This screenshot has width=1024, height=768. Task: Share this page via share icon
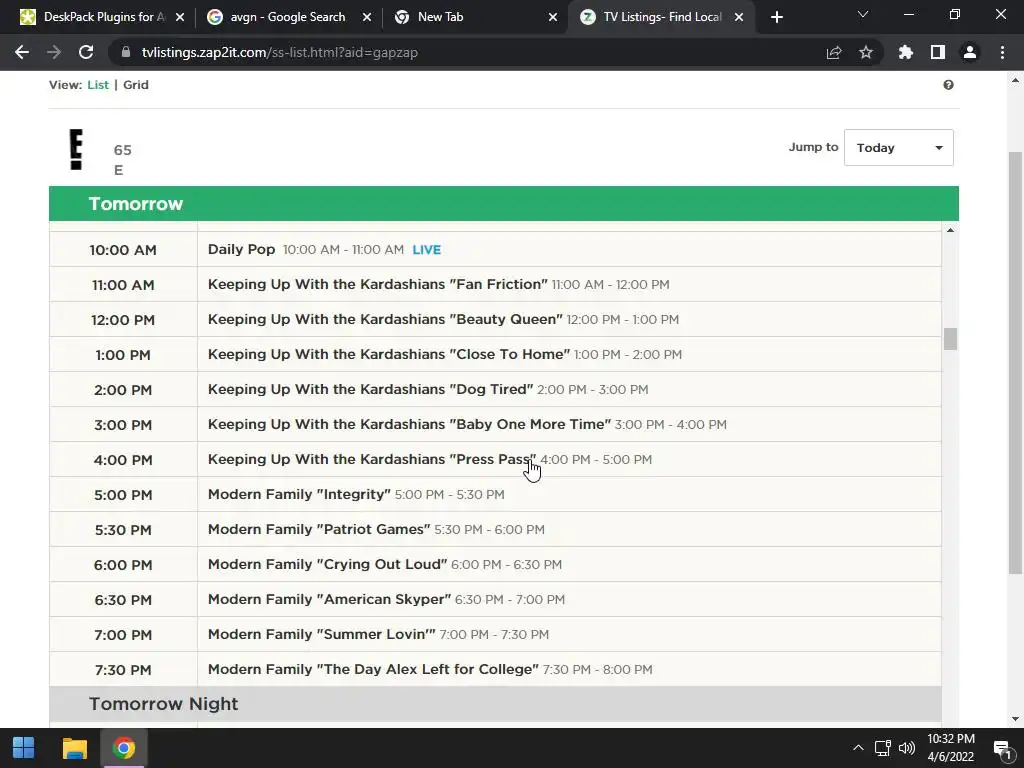(x=833, y=52)
